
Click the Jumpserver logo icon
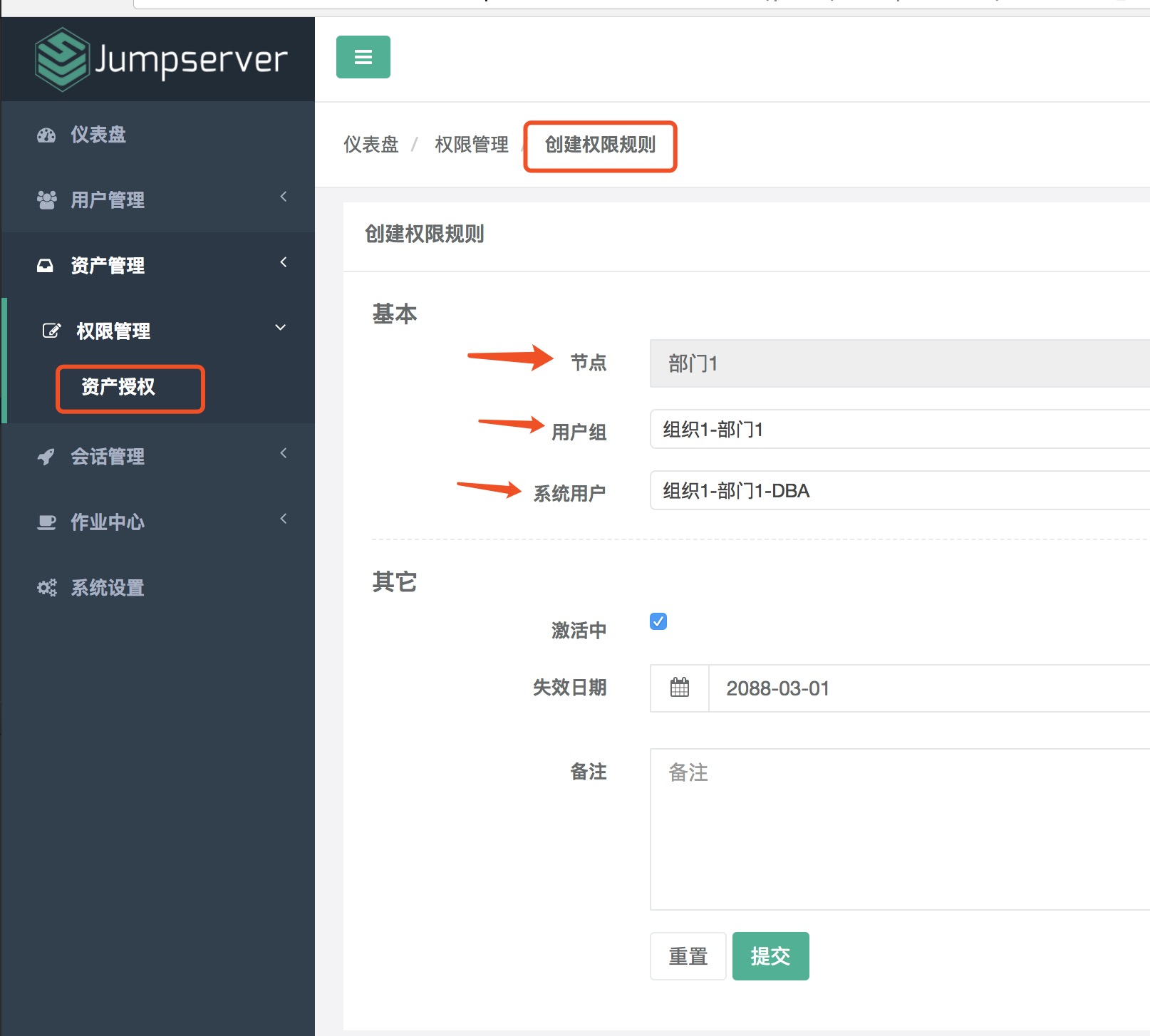tap(62, 59)
